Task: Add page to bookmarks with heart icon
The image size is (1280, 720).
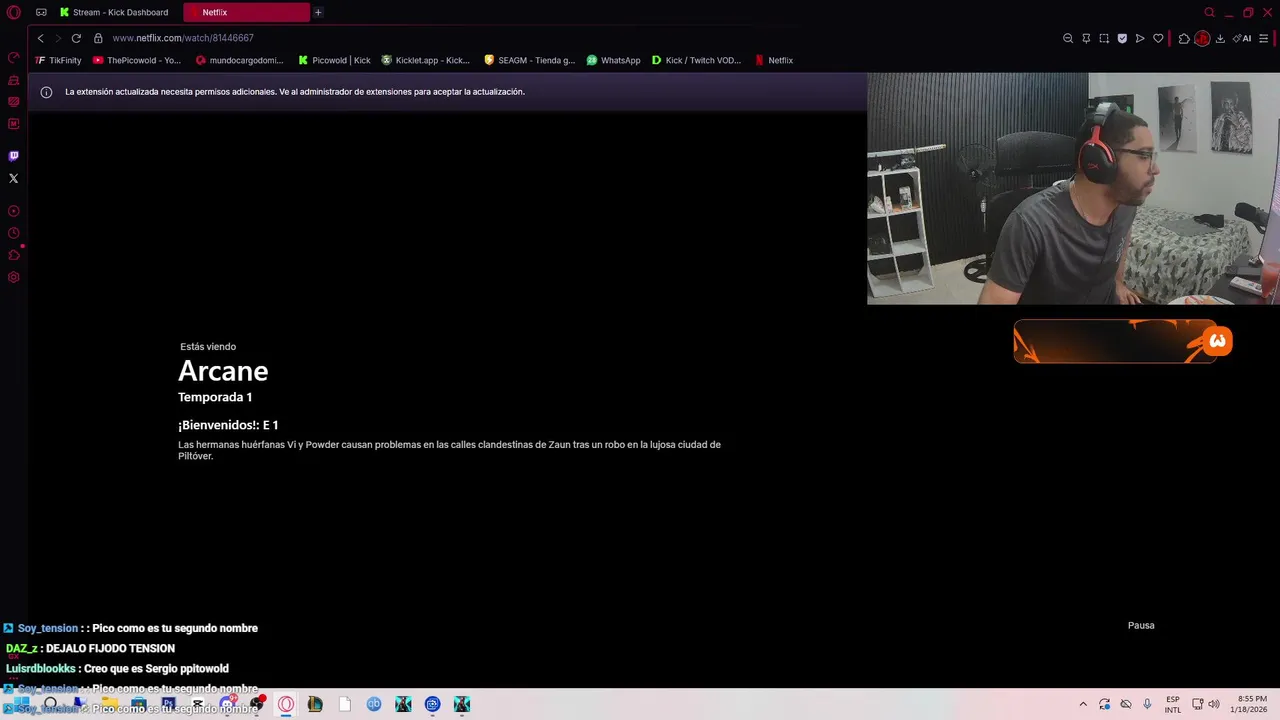Action: pos(1158,38)
